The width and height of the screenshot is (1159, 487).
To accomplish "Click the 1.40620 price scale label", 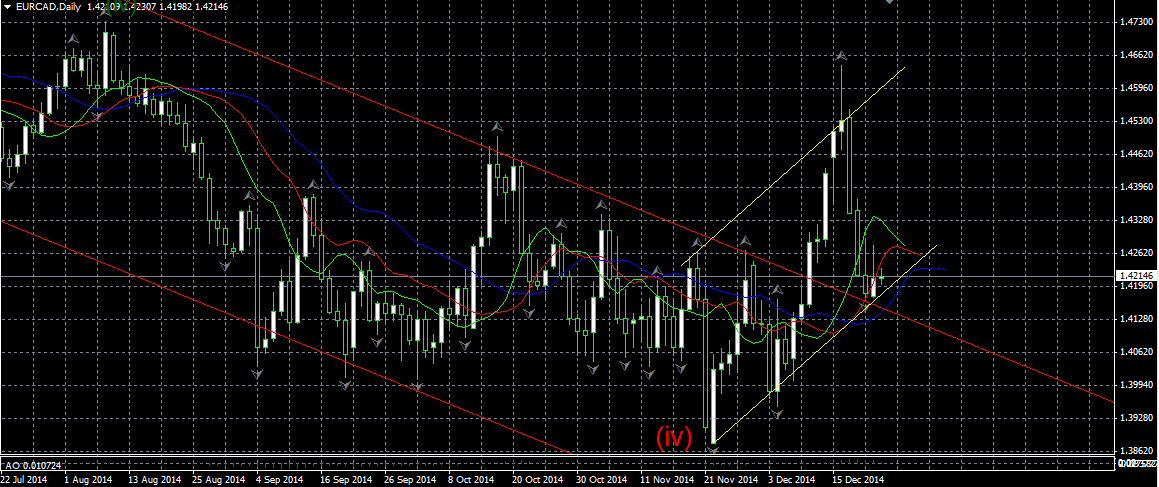I will (x=1135, y=353).
